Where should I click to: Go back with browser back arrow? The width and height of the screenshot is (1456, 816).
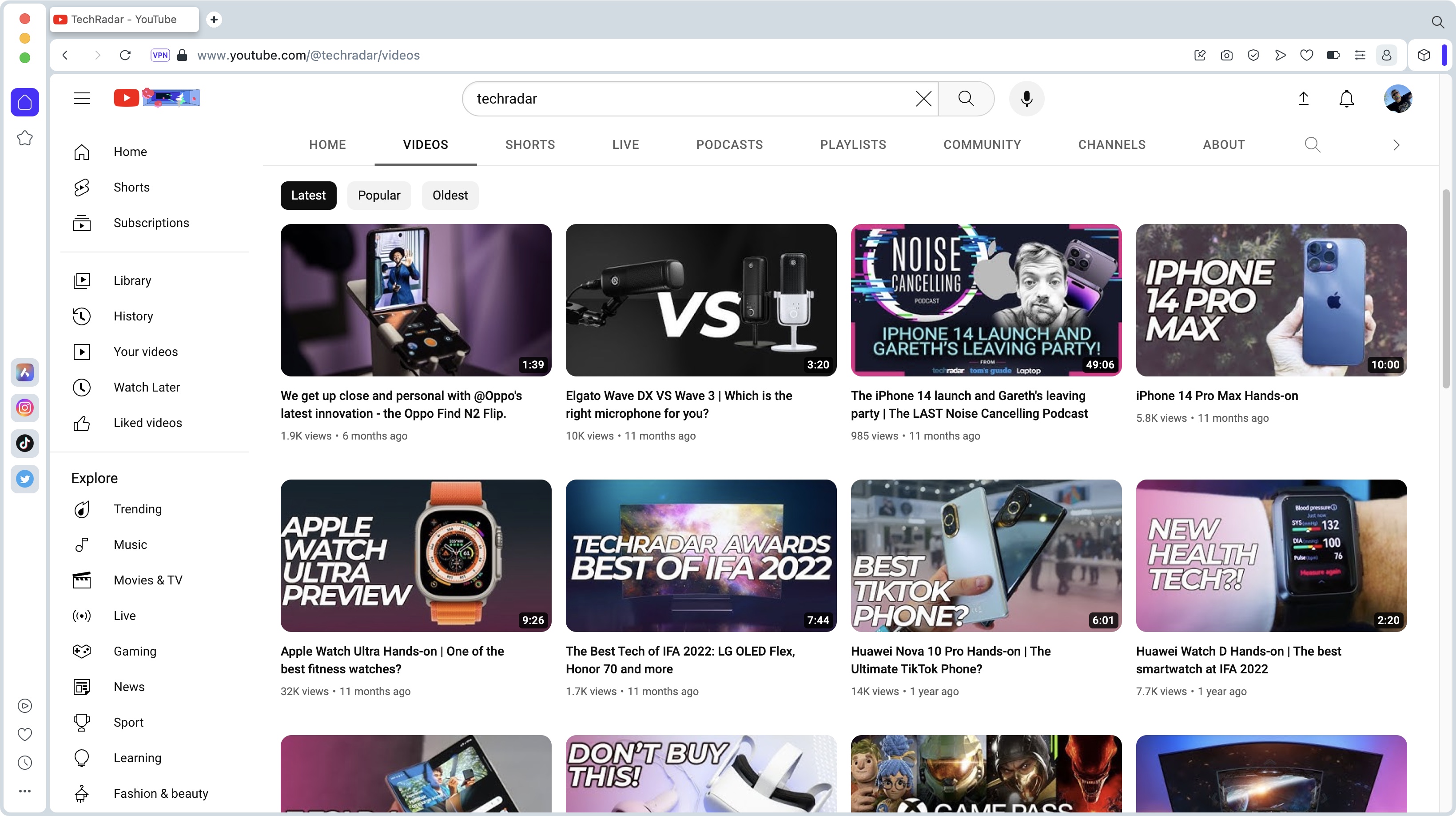coord(65,55)
